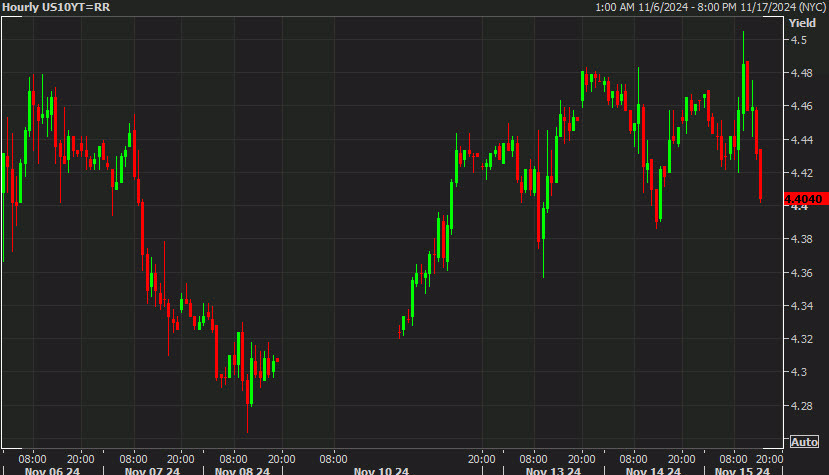The image size is (829, 475).
Task: Click the 4.28 yield axis tick
Action: click(x=802, y=406)
